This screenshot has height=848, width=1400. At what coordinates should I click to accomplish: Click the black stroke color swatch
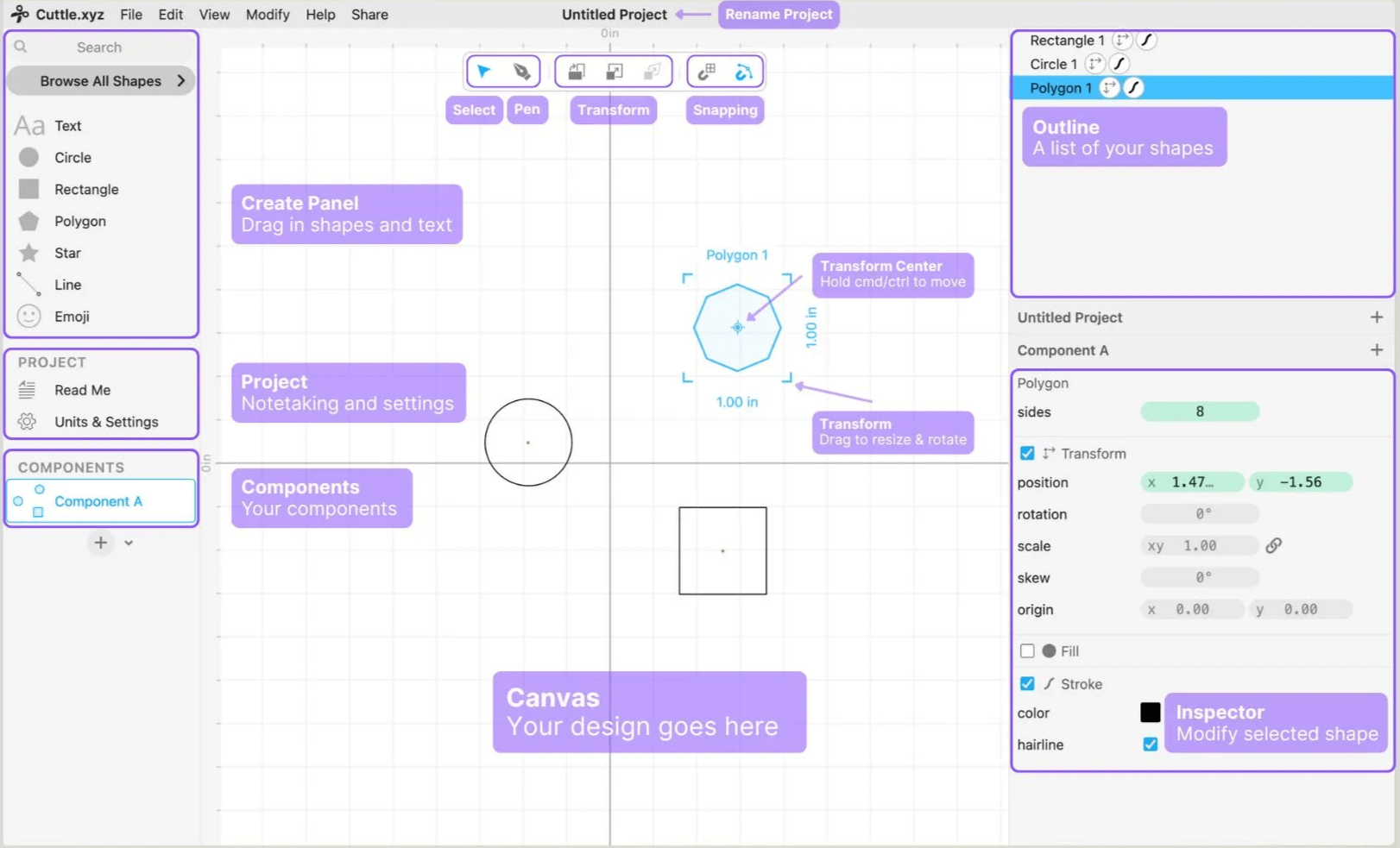1151,713
